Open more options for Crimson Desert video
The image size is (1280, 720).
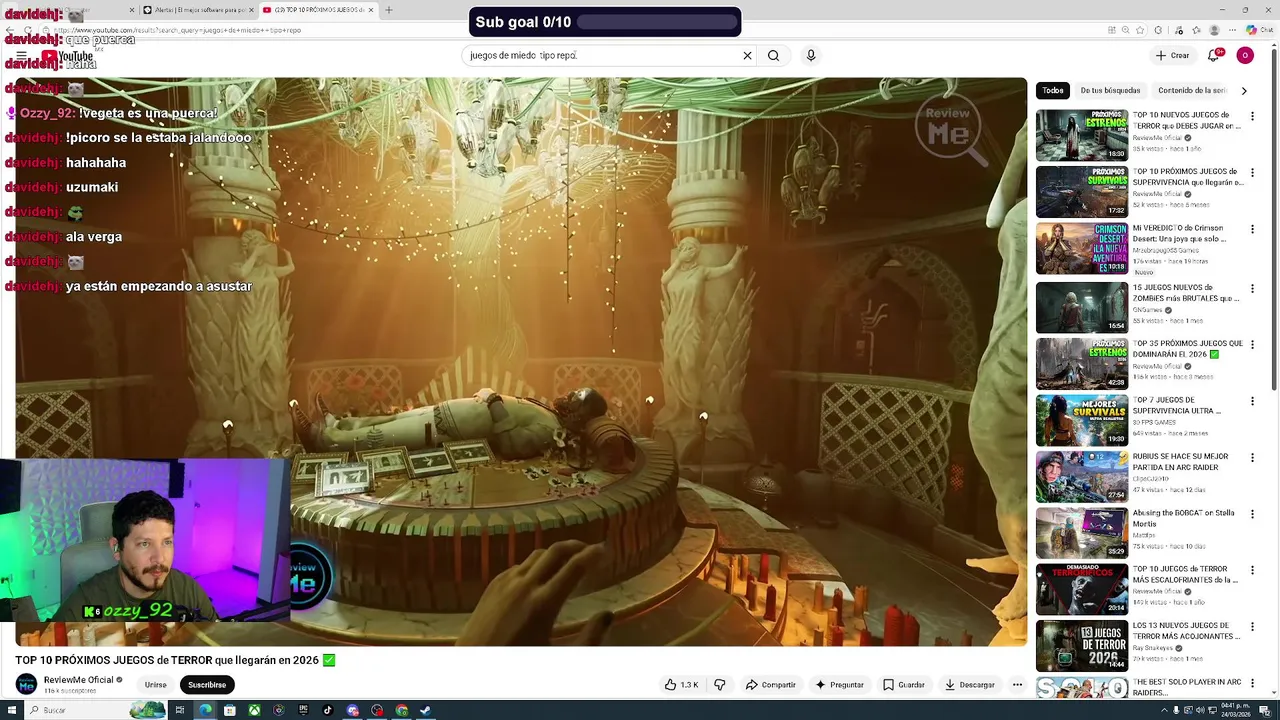pos(1252,229)
